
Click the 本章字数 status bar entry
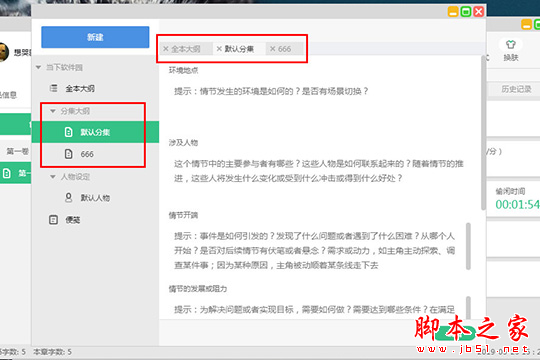tap(53, 352)
